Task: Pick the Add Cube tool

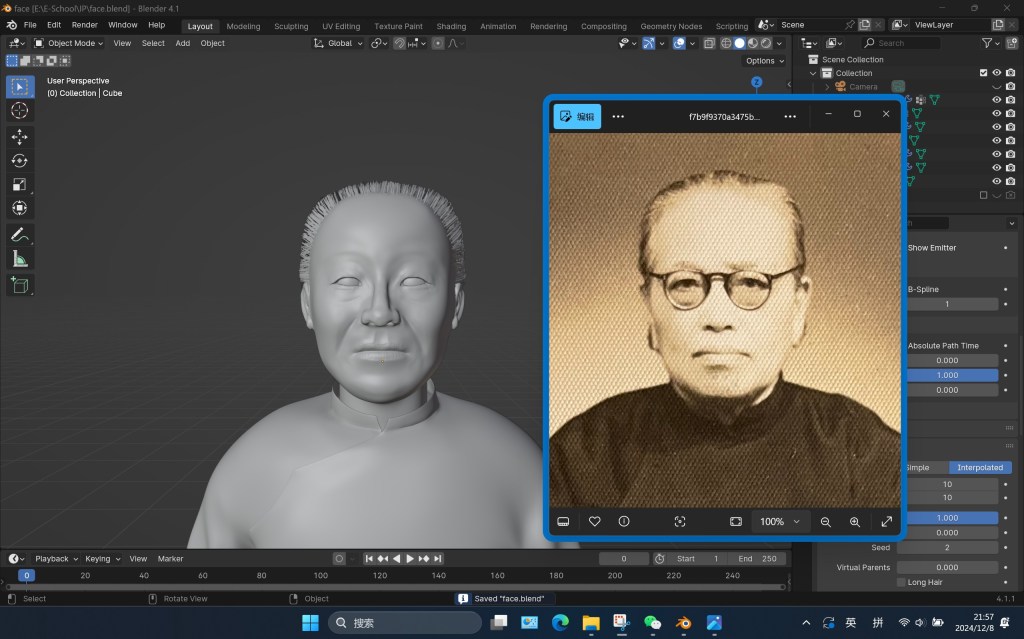Action: (19, 285)
